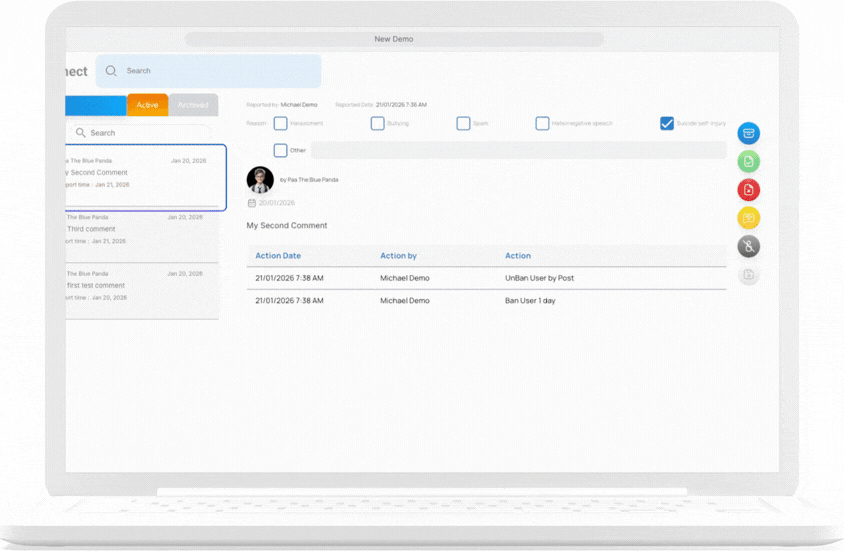
Task: Click the dark gray ban user button
Action: click(x=748, y=246)
